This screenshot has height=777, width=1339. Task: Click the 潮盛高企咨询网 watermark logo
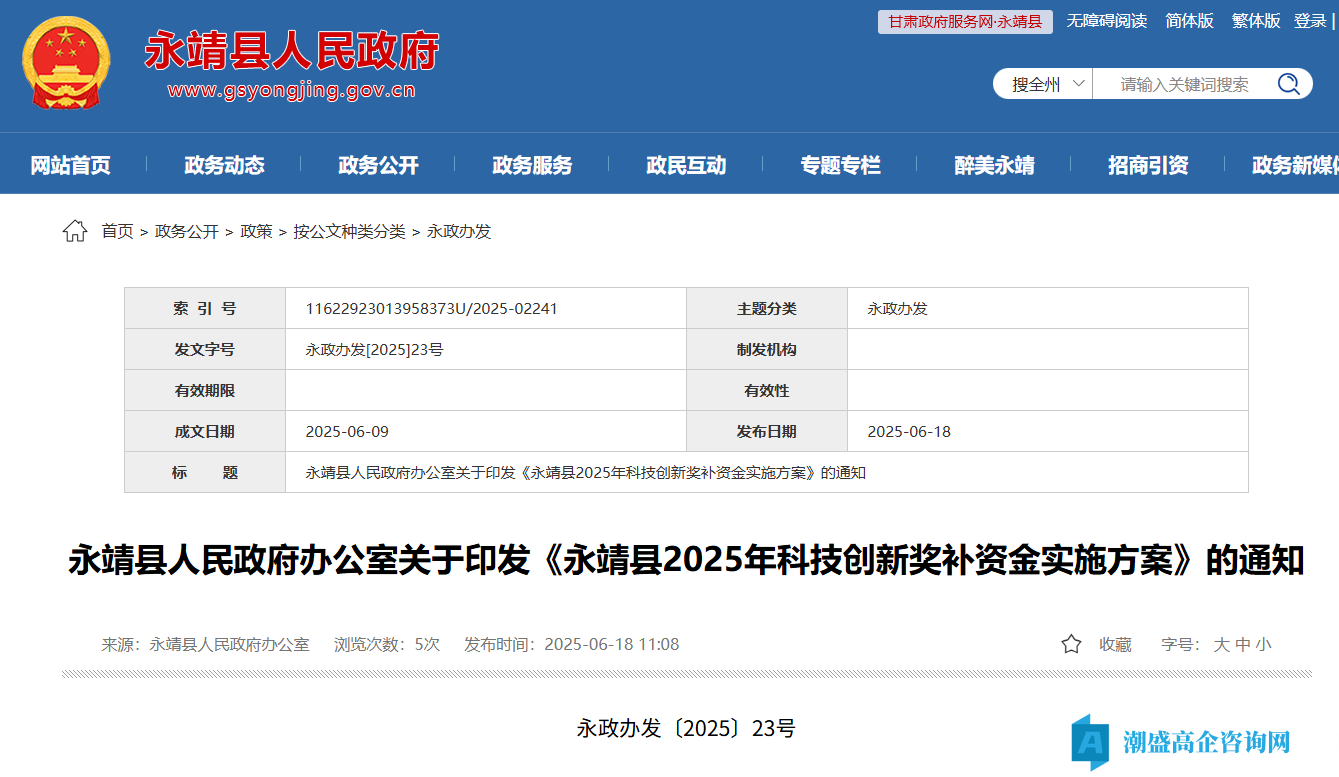click(1182, 741)
